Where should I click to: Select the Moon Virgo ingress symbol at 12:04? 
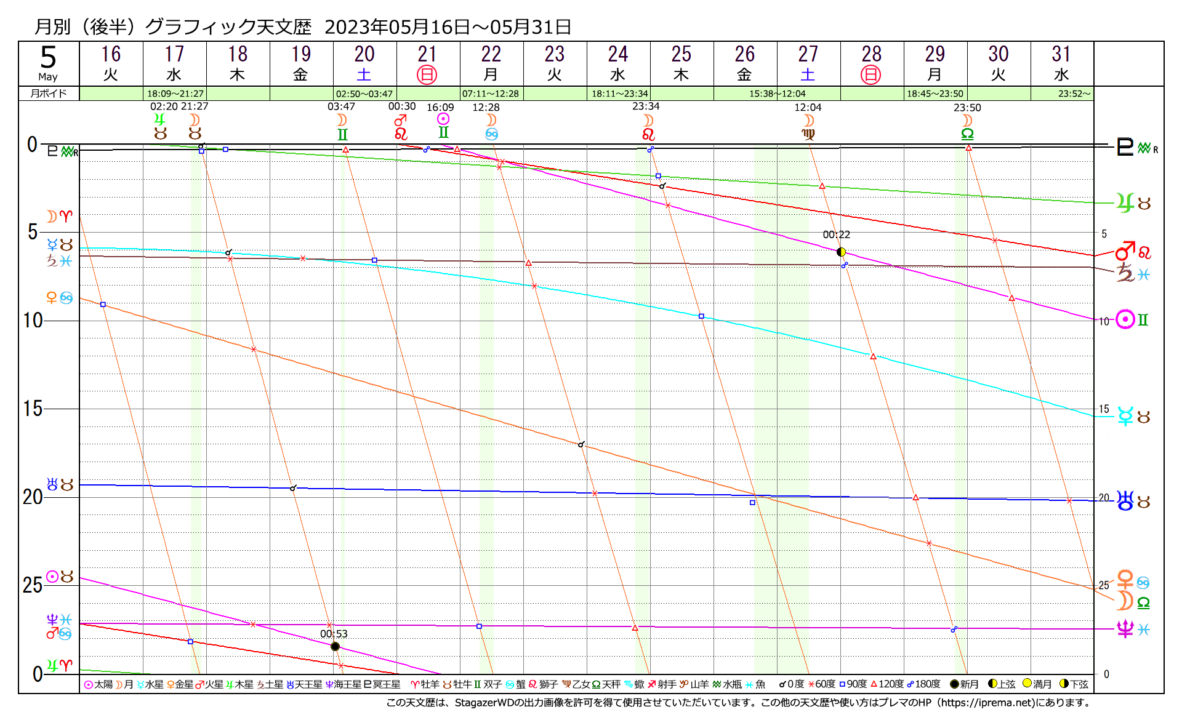click(807, 126)
